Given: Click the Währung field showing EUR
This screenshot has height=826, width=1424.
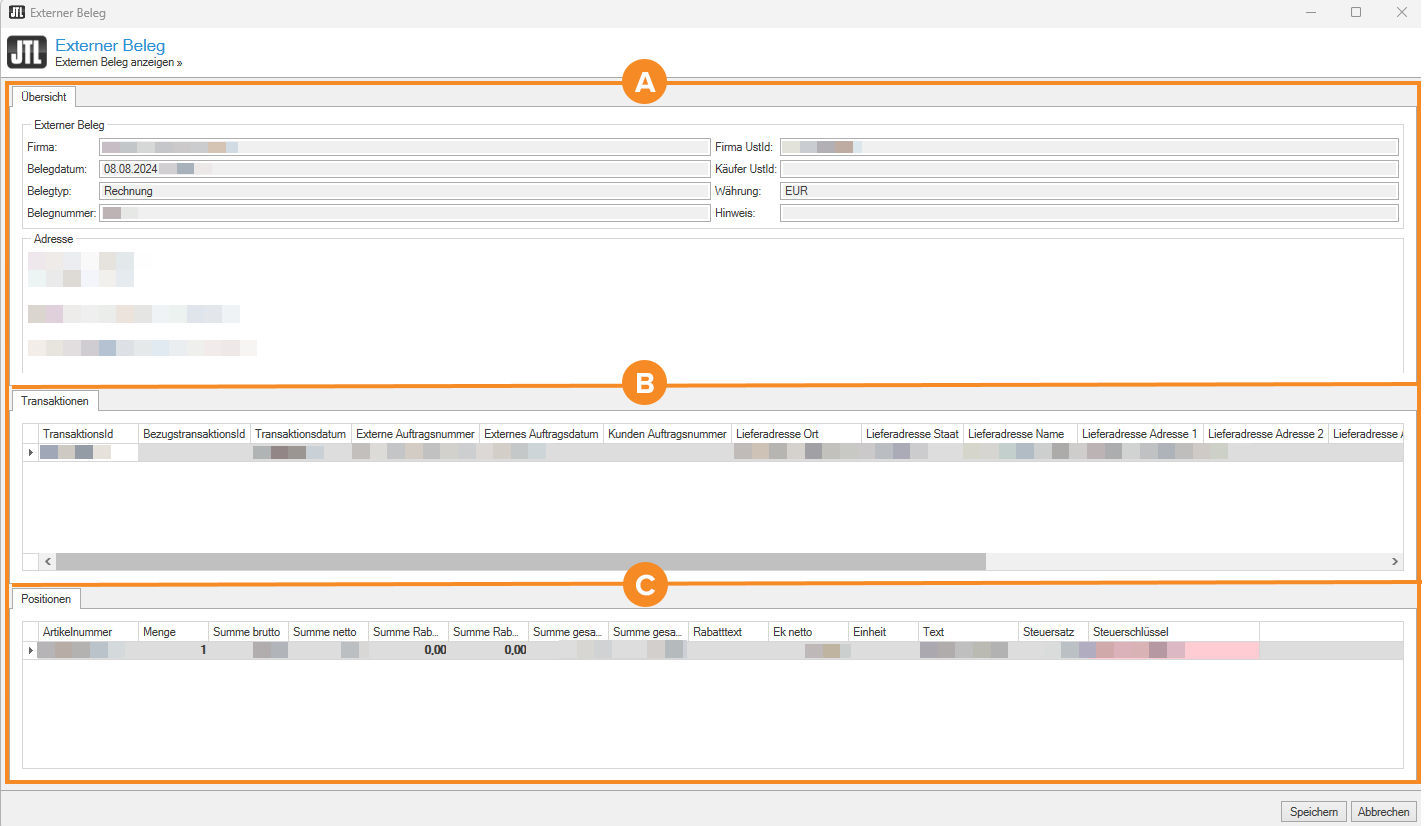Looking at the screenshot, I should point(1088,191).
